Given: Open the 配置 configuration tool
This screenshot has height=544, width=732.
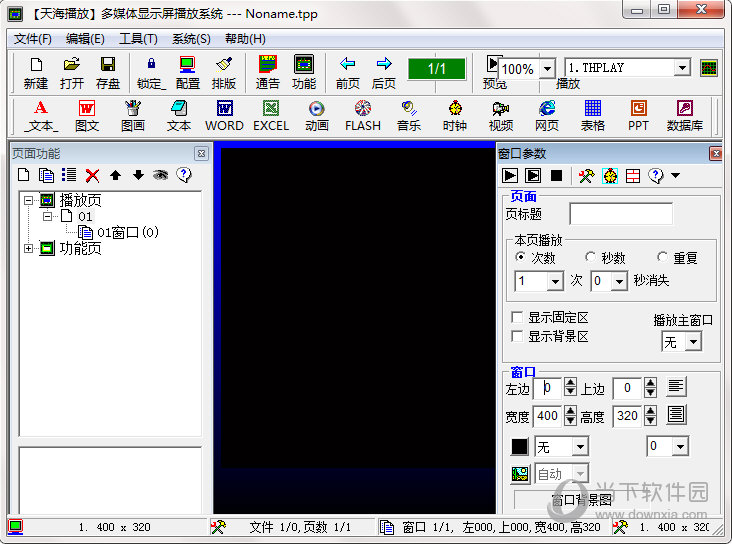Looking at the screenshot, I should coord(187,72).
